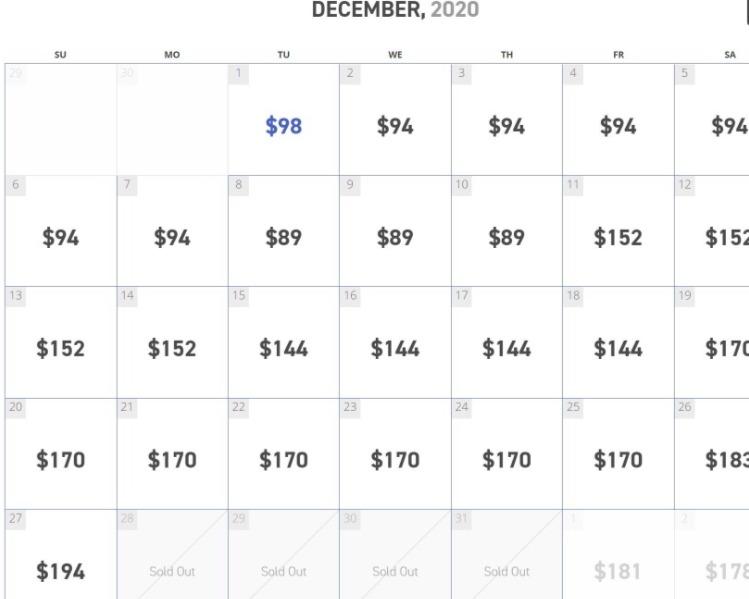Choose December 25 Friday $170 rate
This screenshot has height=599, width=749.
tap(618, 454)
